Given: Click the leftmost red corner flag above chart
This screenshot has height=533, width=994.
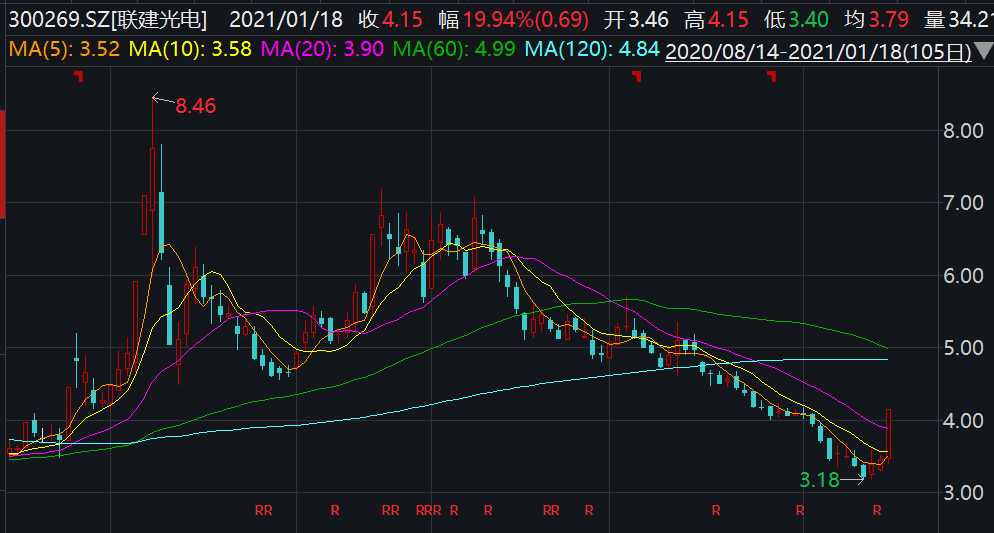Looking at the screenshot, I should pyautogui.click(x=78, y=78).
